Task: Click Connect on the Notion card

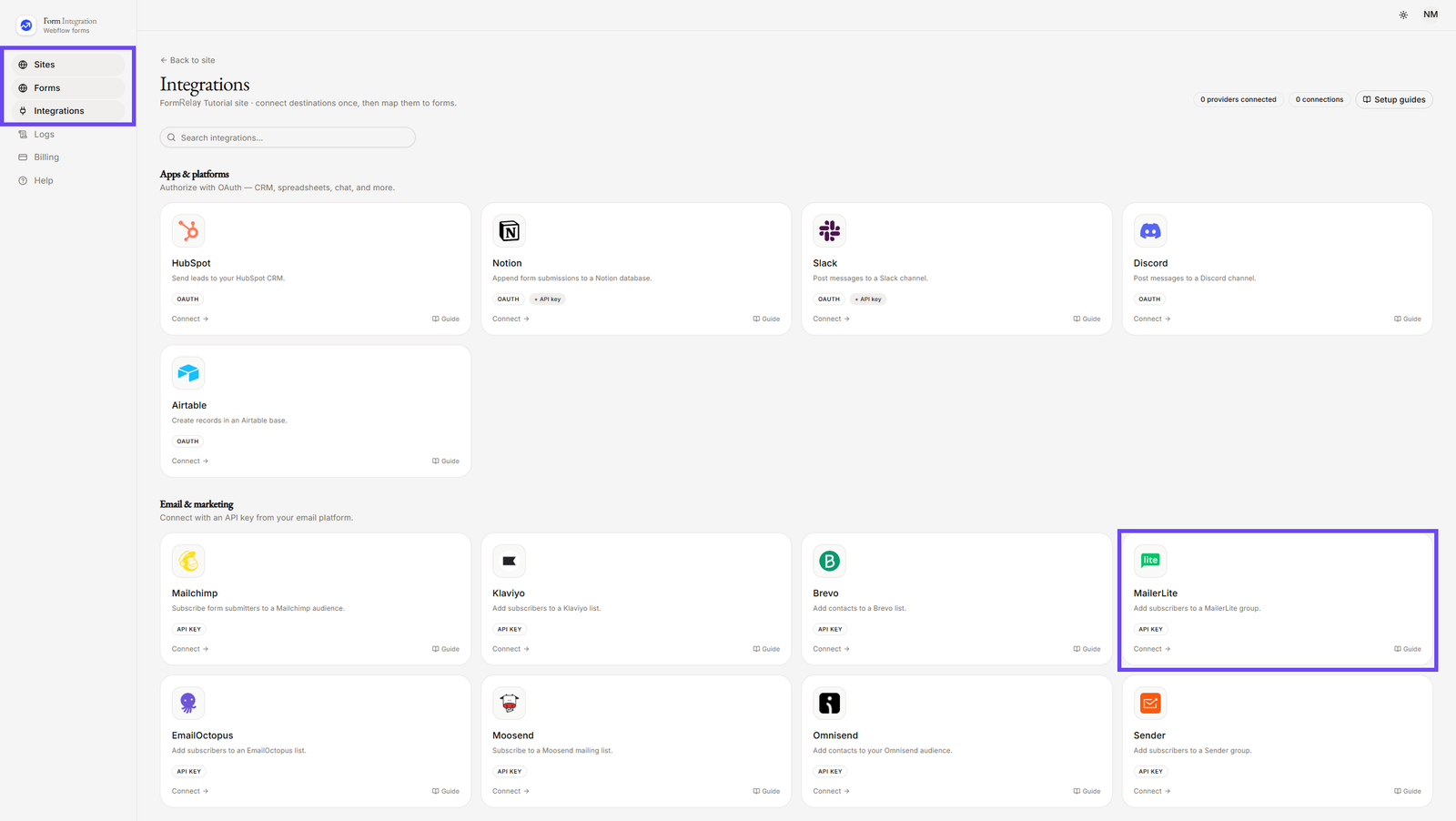Action: pyautogui.click(x=511, y=319)
